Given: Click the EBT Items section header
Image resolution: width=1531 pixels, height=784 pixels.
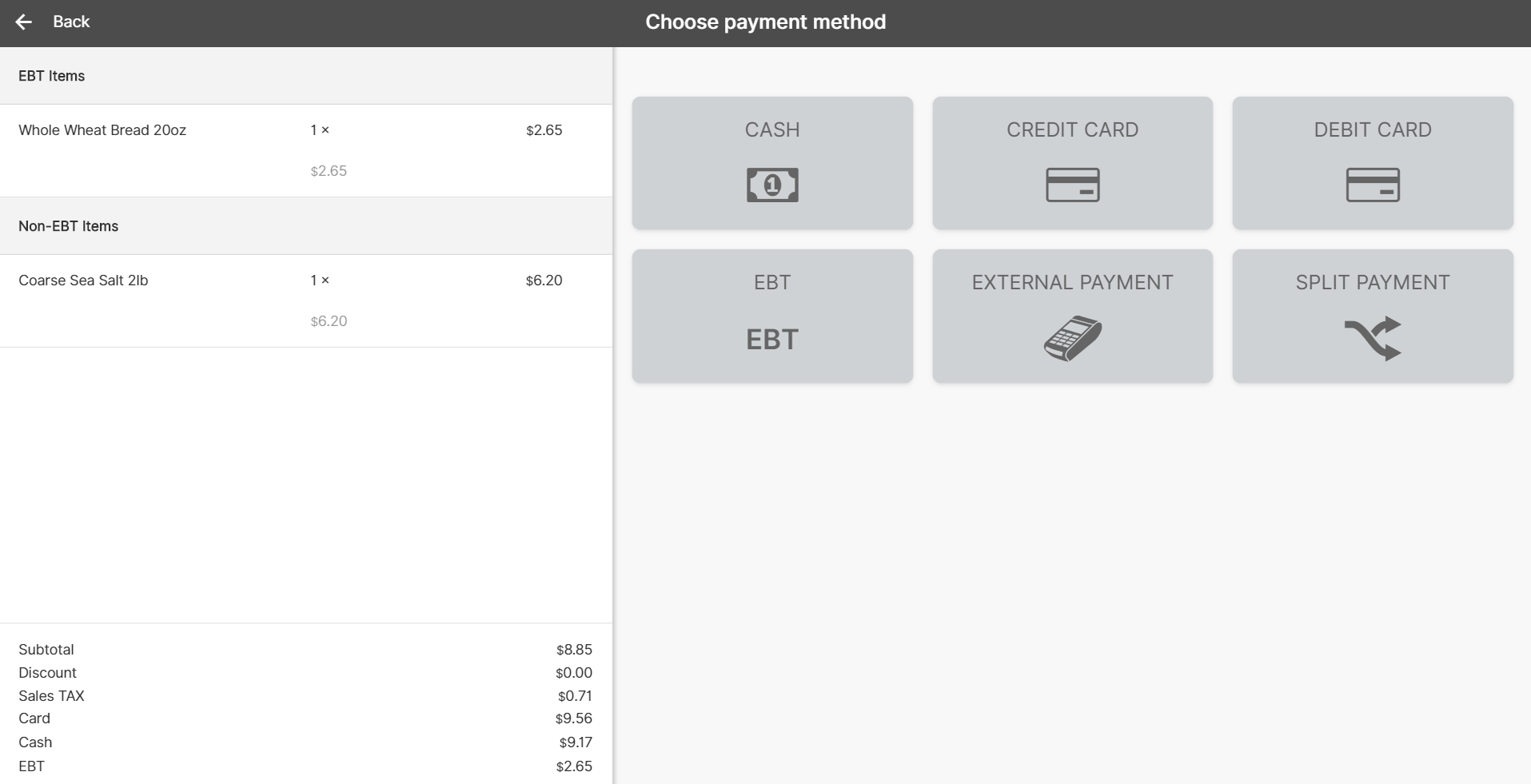Looking at the screenshot, I should (52, 76).
